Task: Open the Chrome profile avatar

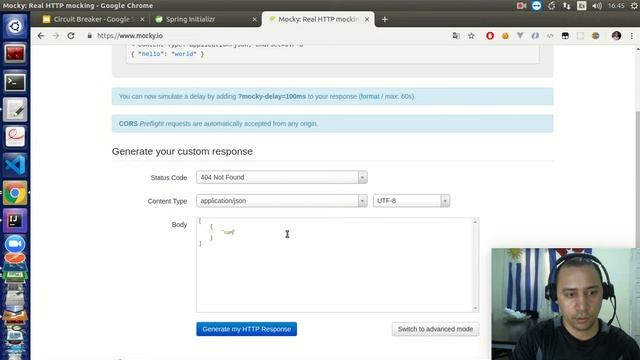Action: tap(616, 36)
